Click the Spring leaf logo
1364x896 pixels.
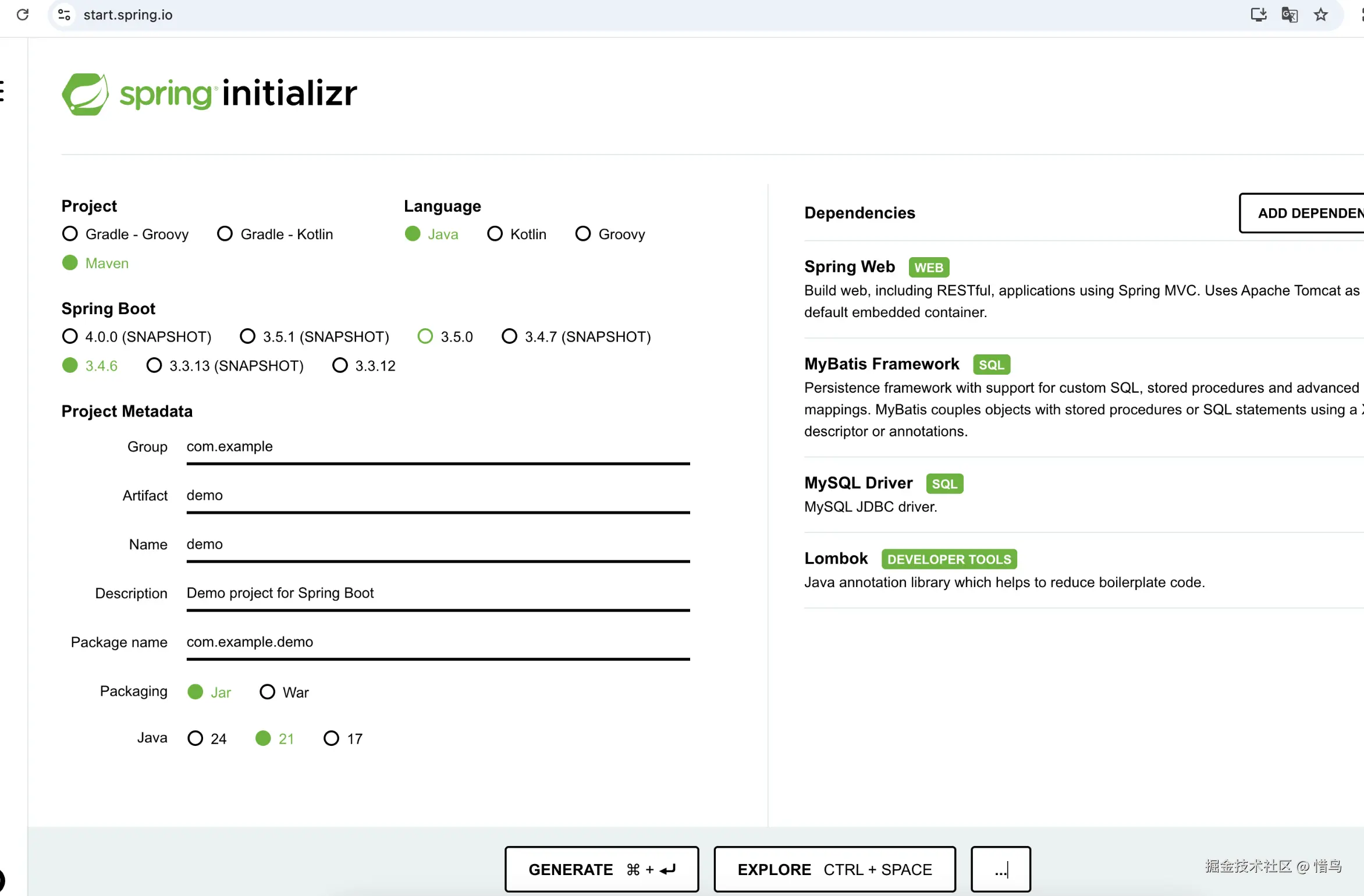(x=86, y=94)
